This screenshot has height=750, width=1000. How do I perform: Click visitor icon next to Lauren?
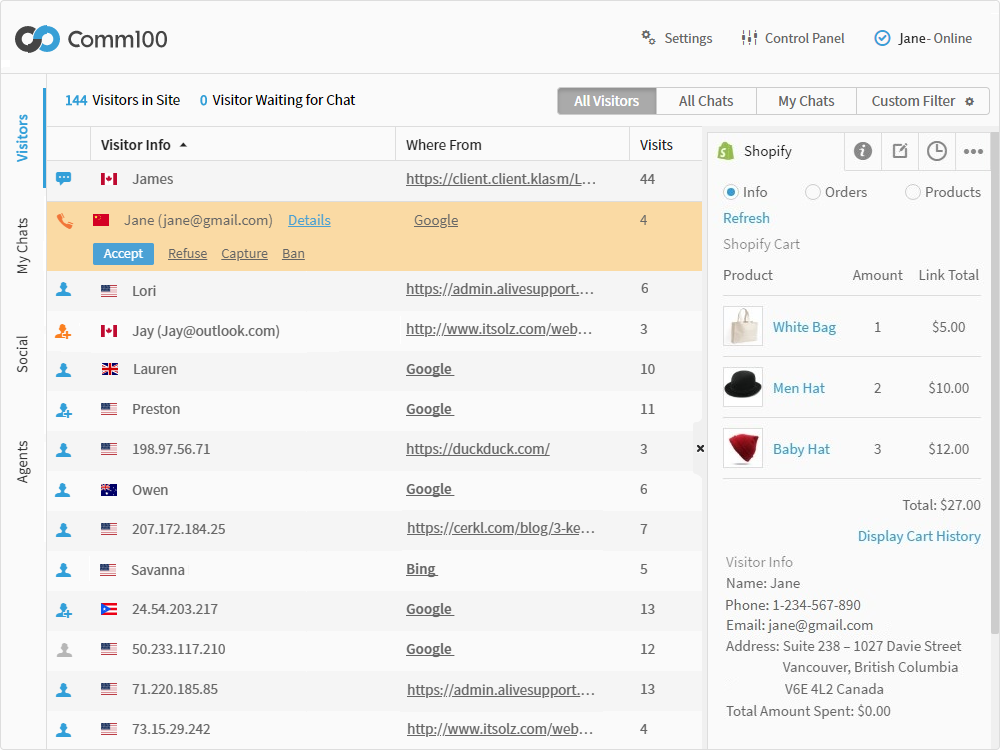pyautogui.click(x=63, y=369)
